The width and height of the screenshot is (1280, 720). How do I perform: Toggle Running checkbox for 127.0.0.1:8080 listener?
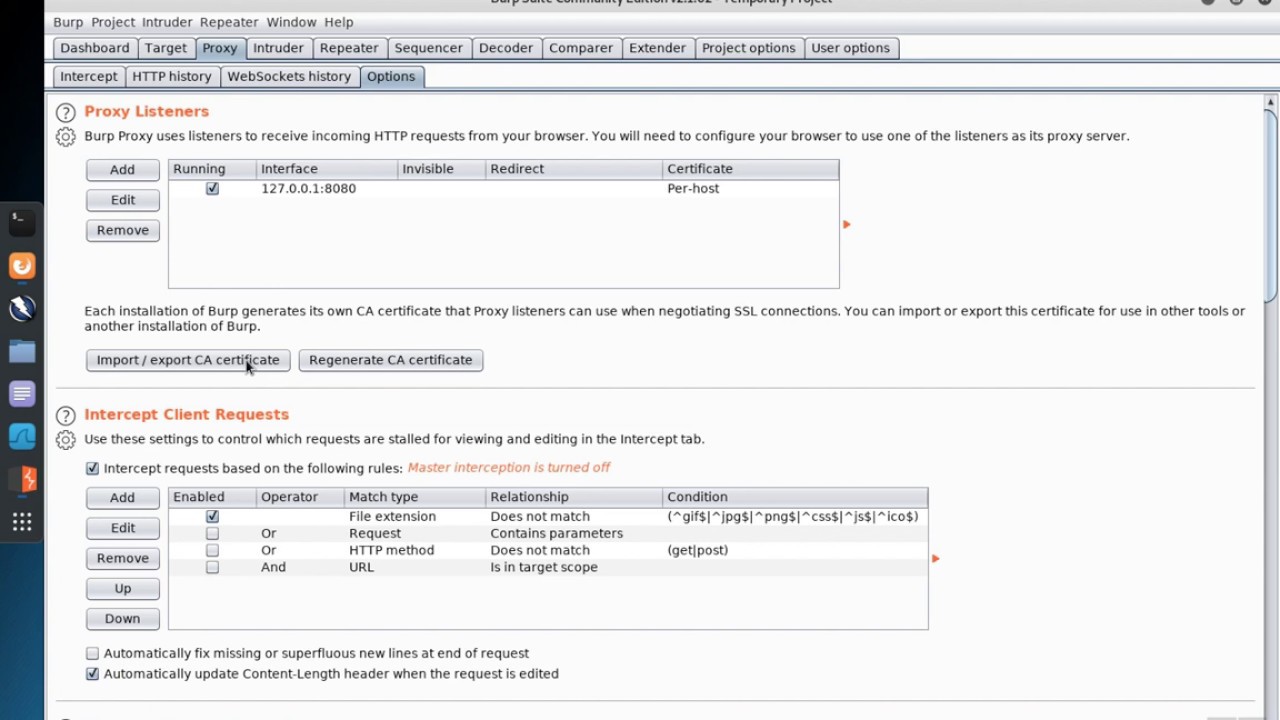(212, 188)
